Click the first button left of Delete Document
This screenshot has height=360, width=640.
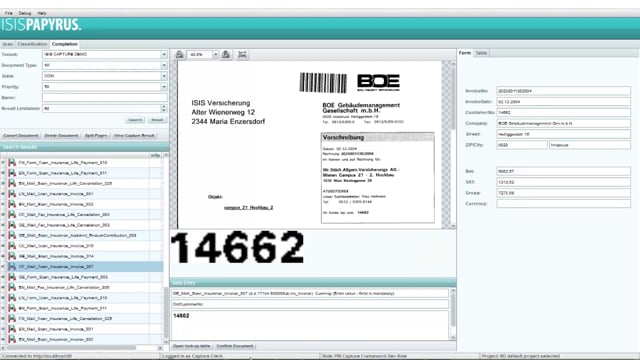[21, 136]
